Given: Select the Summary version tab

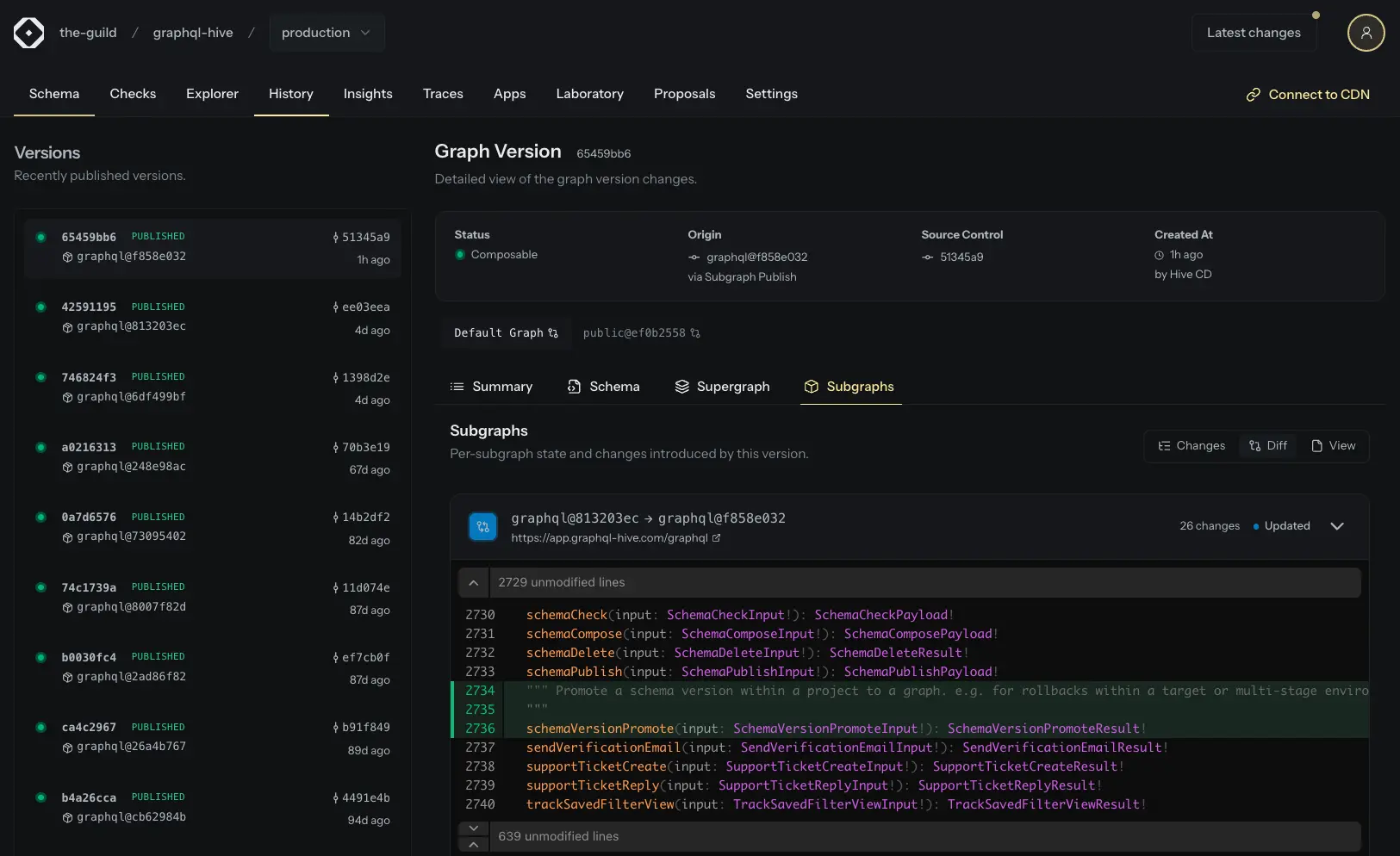Looking at the screenshot, I should click(x=491, y=387).
